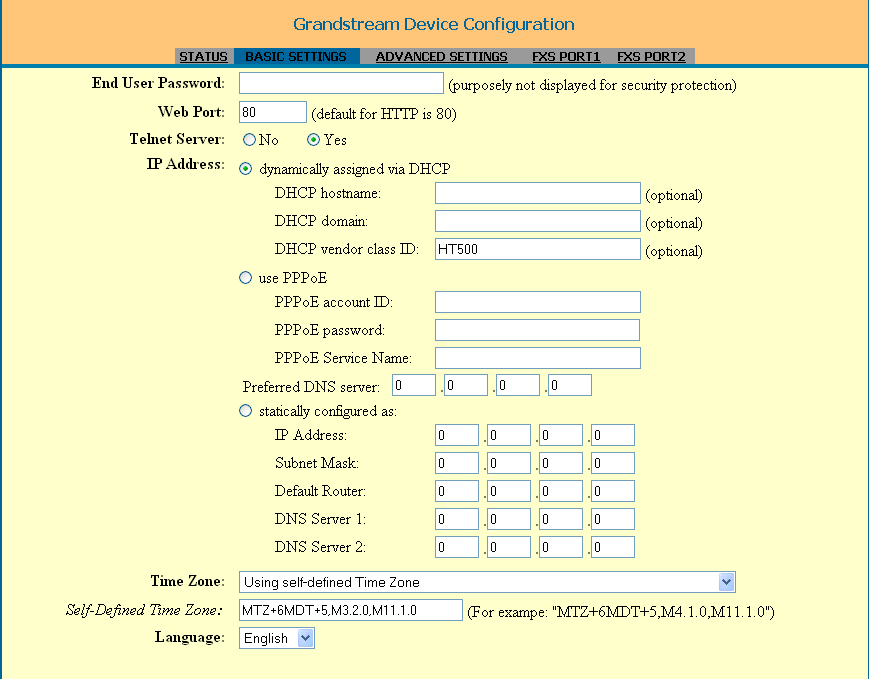The image size is (869, 679).
Task: Focus second octet of DNS Server 1
Action: click(509, 519)
